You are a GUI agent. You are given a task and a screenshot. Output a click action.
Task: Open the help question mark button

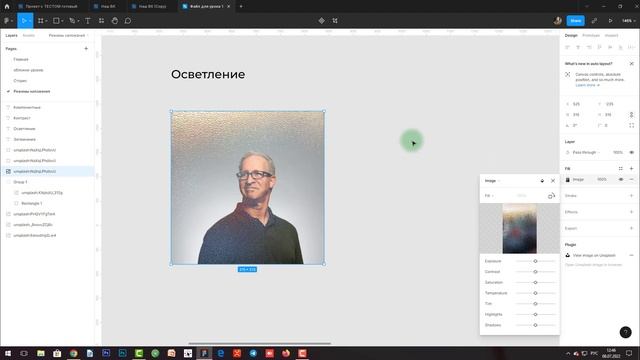coord(625,332)
